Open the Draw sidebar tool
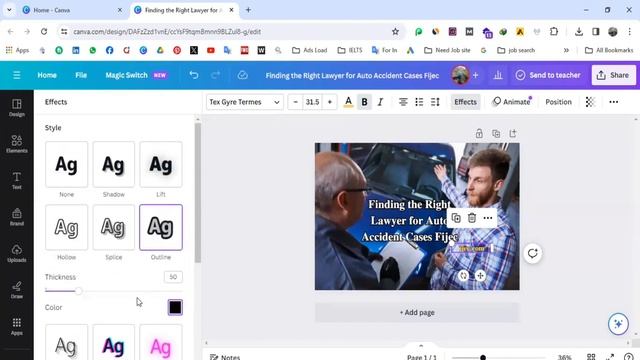The width and height of the screenshot is (640, 360). point(17,290)
